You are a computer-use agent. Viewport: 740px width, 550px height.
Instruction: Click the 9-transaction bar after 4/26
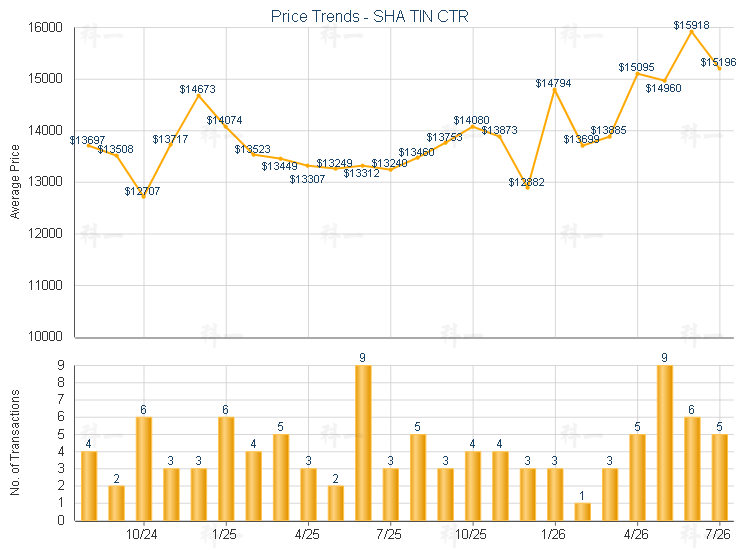coord(664,443)
